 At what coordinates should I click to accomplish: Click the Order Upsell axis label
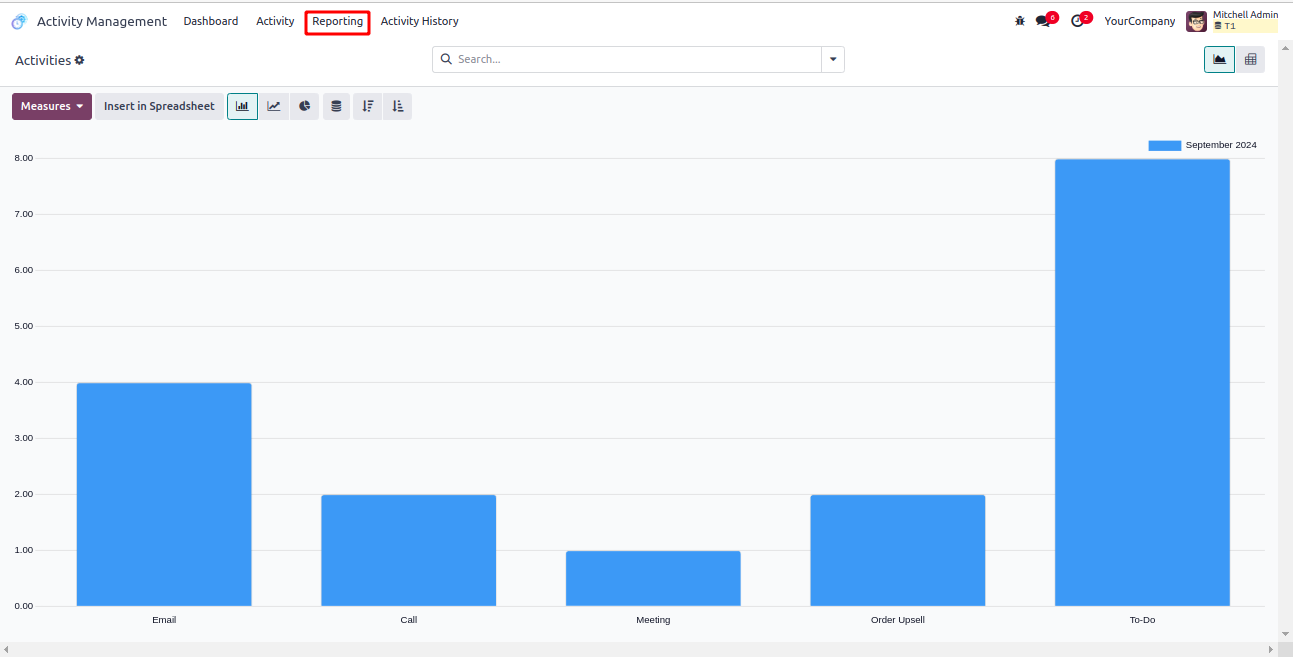point(898,620)
